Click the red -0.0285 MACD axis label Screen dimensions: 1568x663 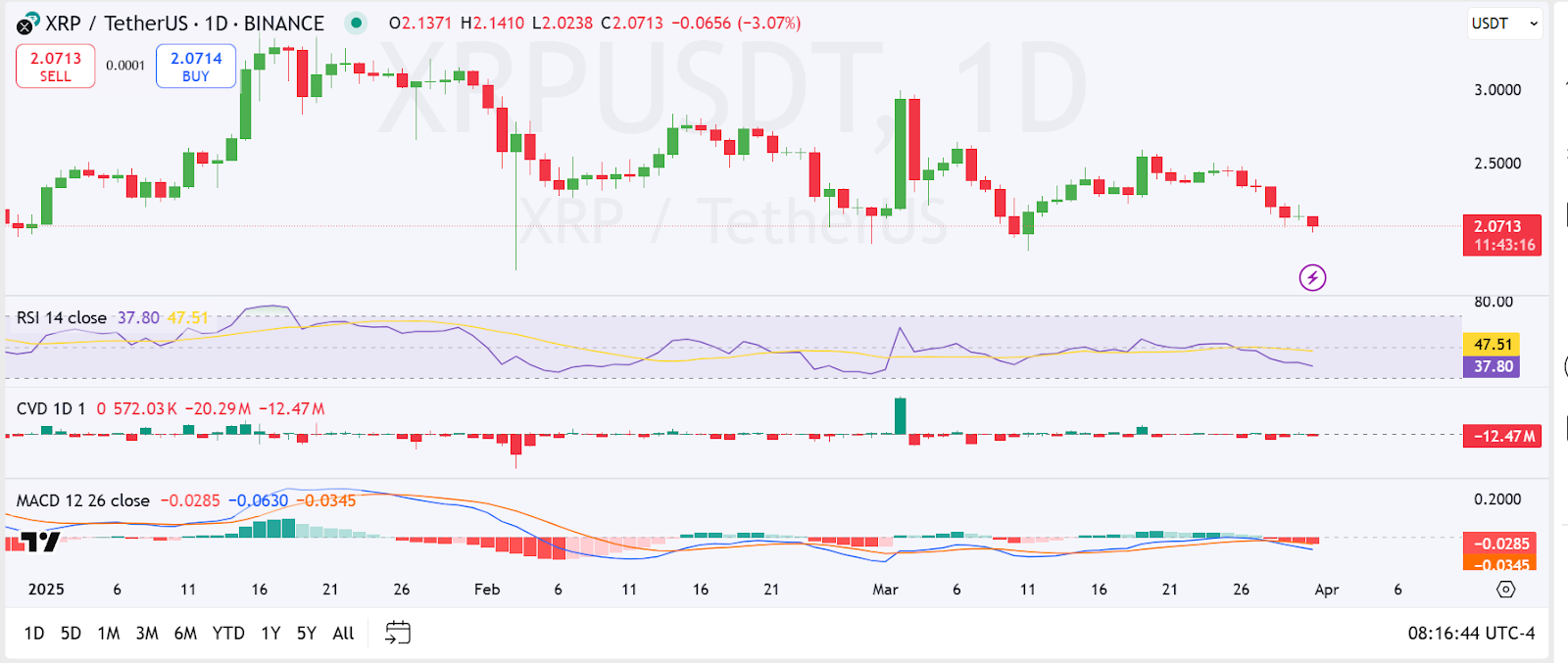[x=1498, y=544]
